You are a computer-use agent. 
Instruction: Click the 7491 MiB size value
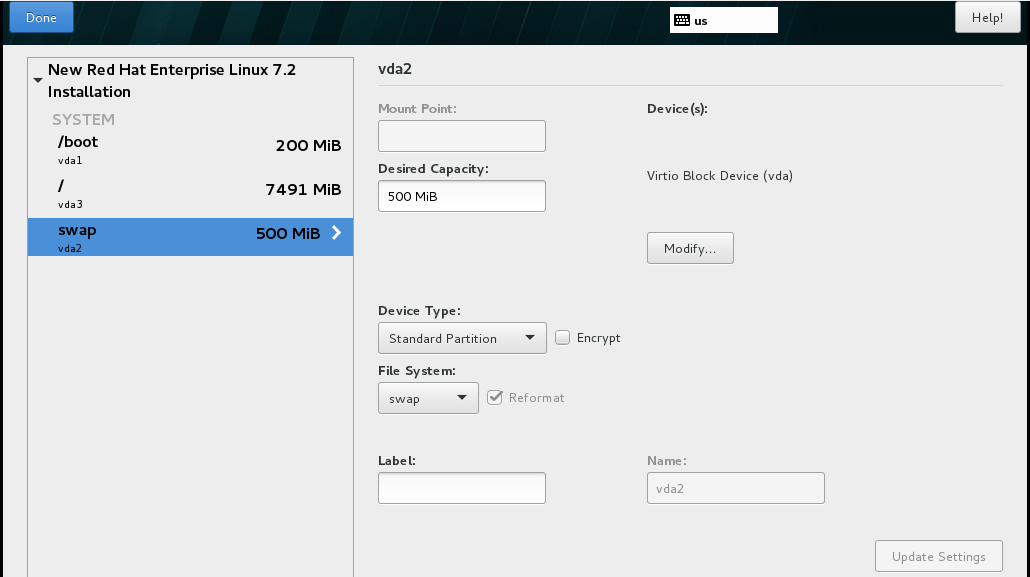coord(303,190)
